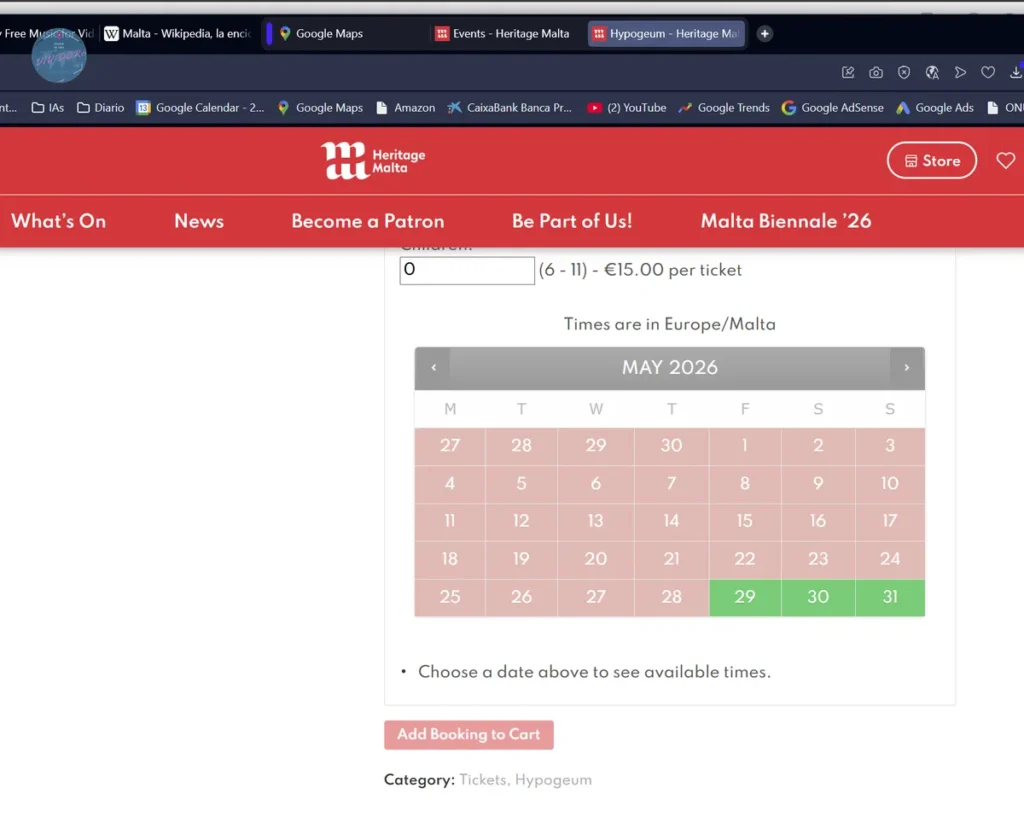This screenshot has width=1024, height=817.
Task: Click the translate page icon in toolbar
Action: coord(932,72)
